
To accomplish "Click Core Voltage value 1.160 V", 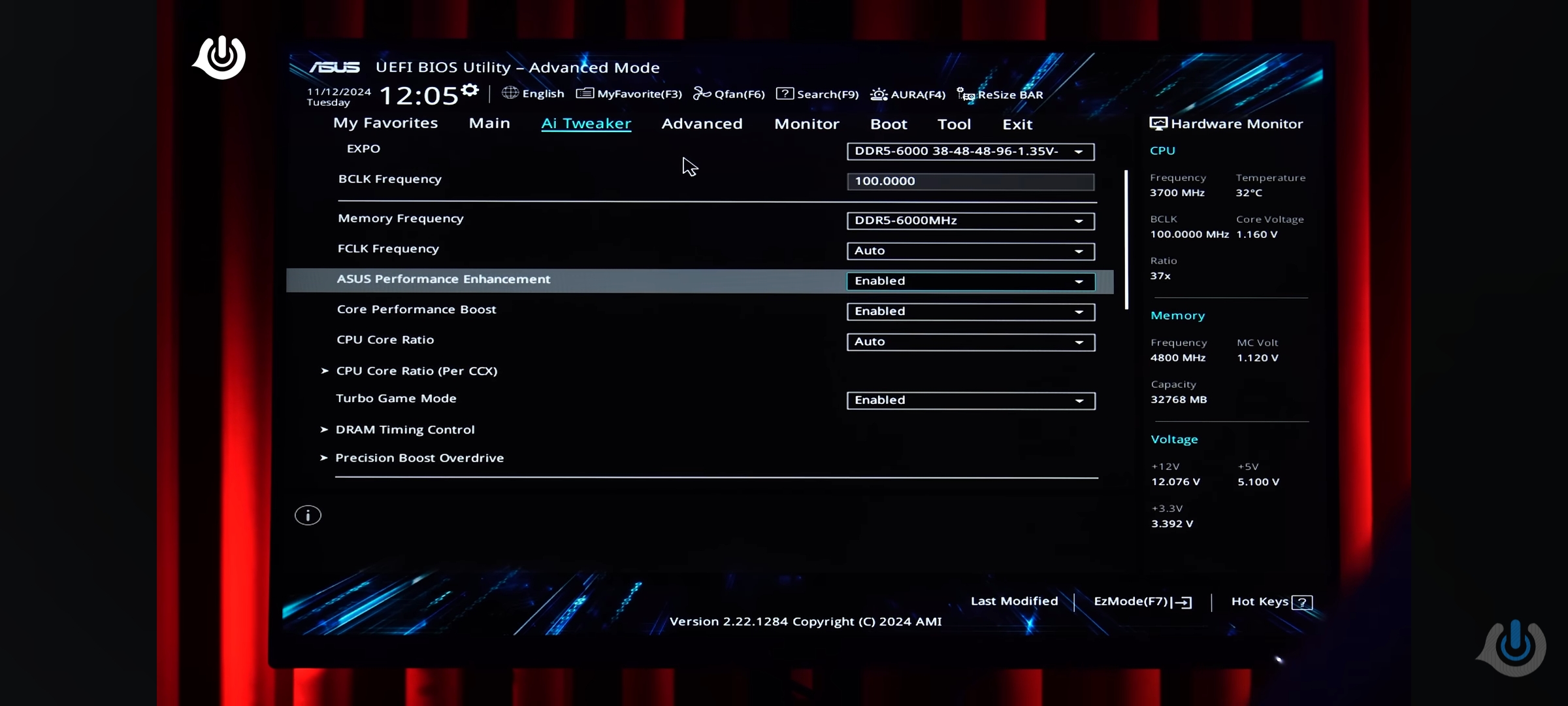I will click(x=1256, y=234).
